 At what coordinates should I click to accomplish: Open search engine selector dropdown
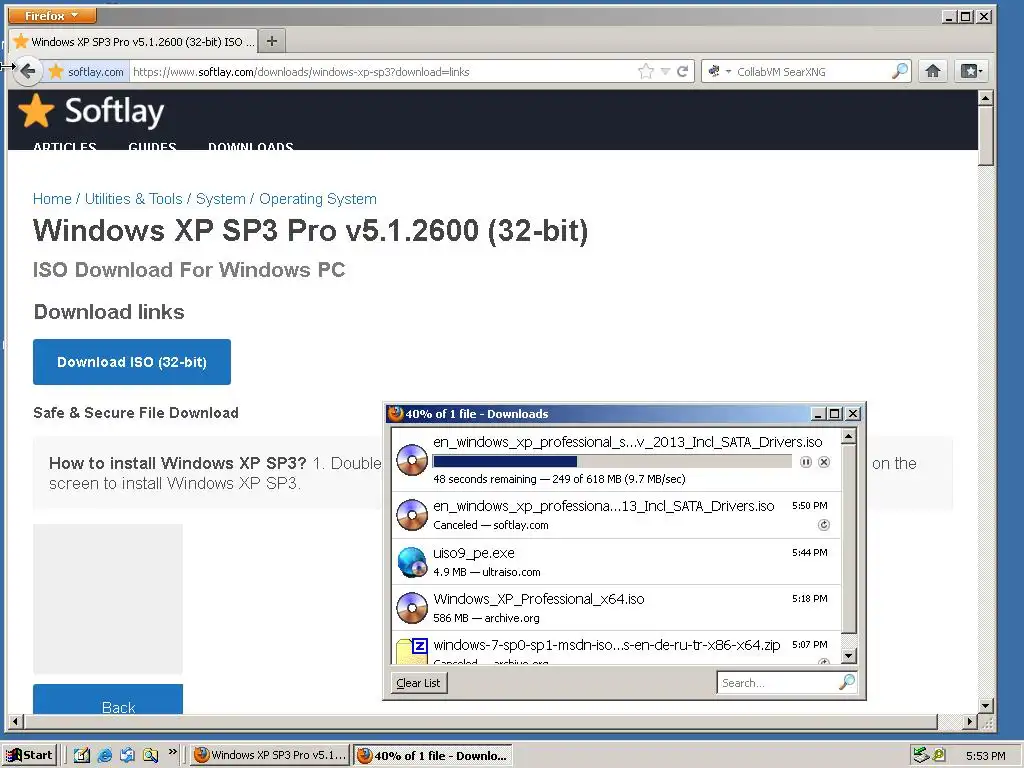(719, 71)
